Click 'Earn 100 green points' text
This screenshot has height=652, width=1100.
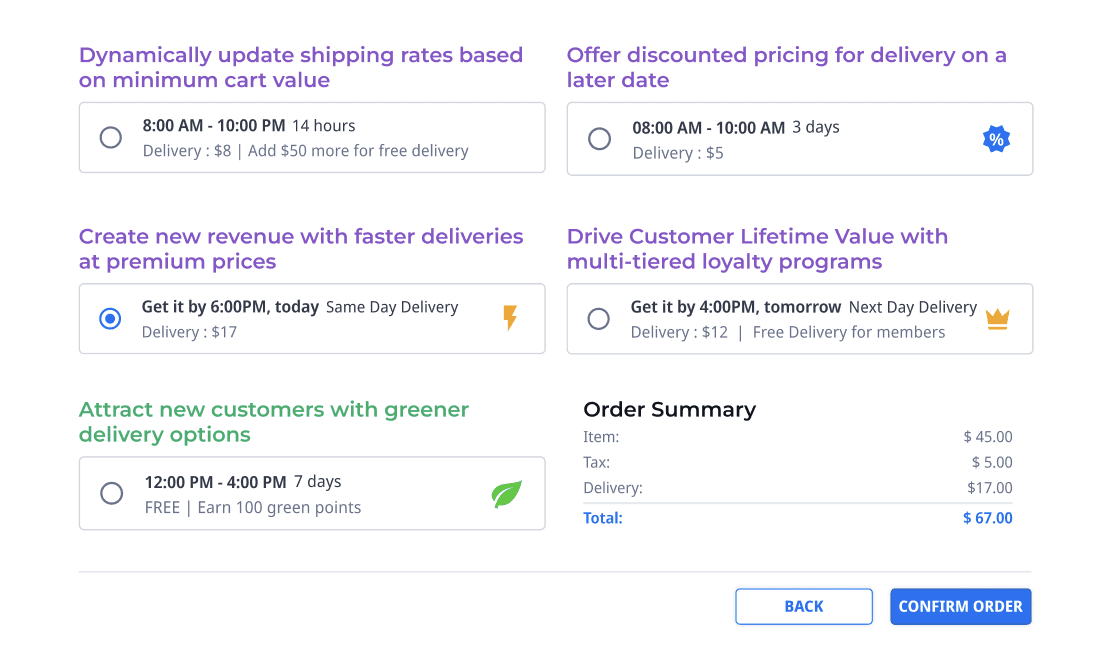coord(279,507)
